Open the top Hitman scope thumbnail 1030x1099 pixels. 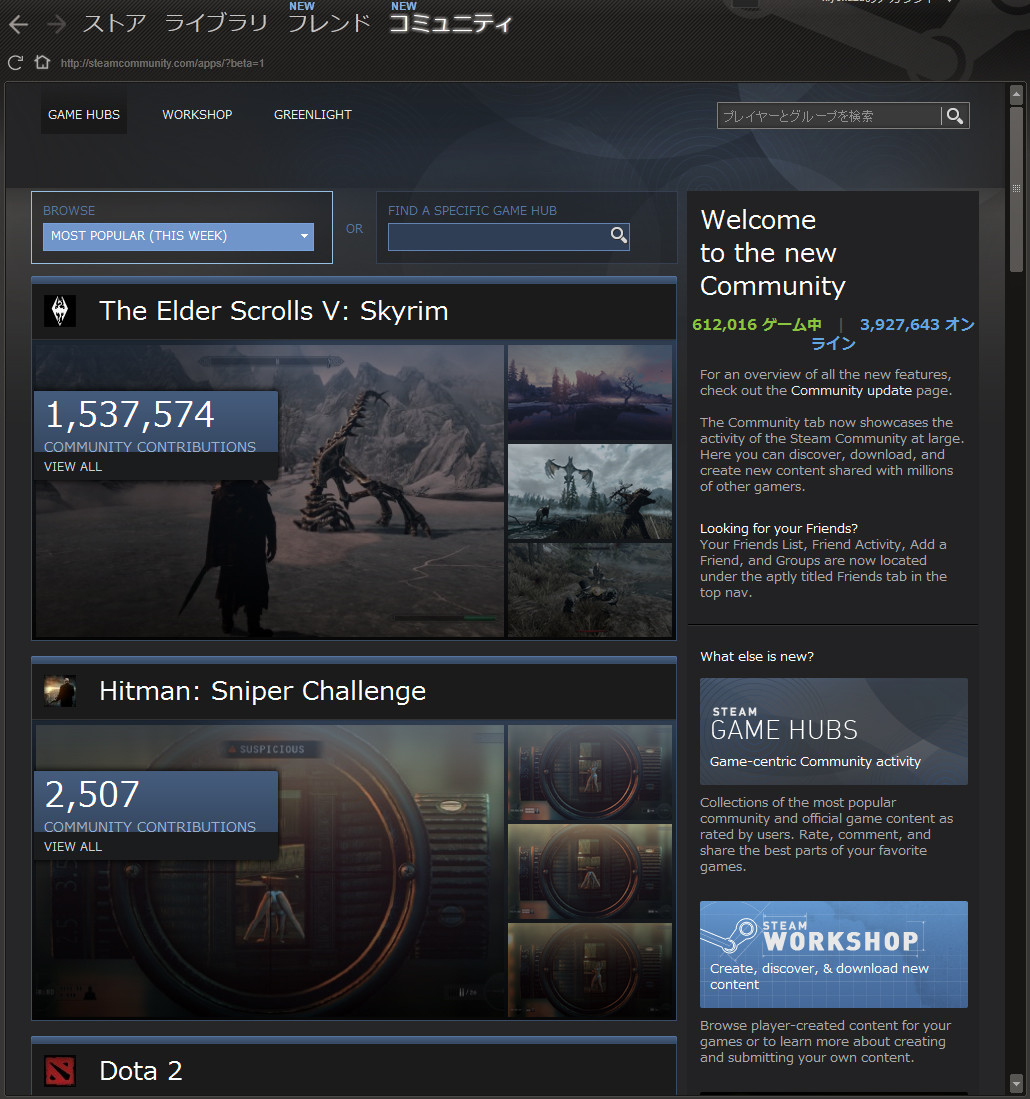click(589, 773)
